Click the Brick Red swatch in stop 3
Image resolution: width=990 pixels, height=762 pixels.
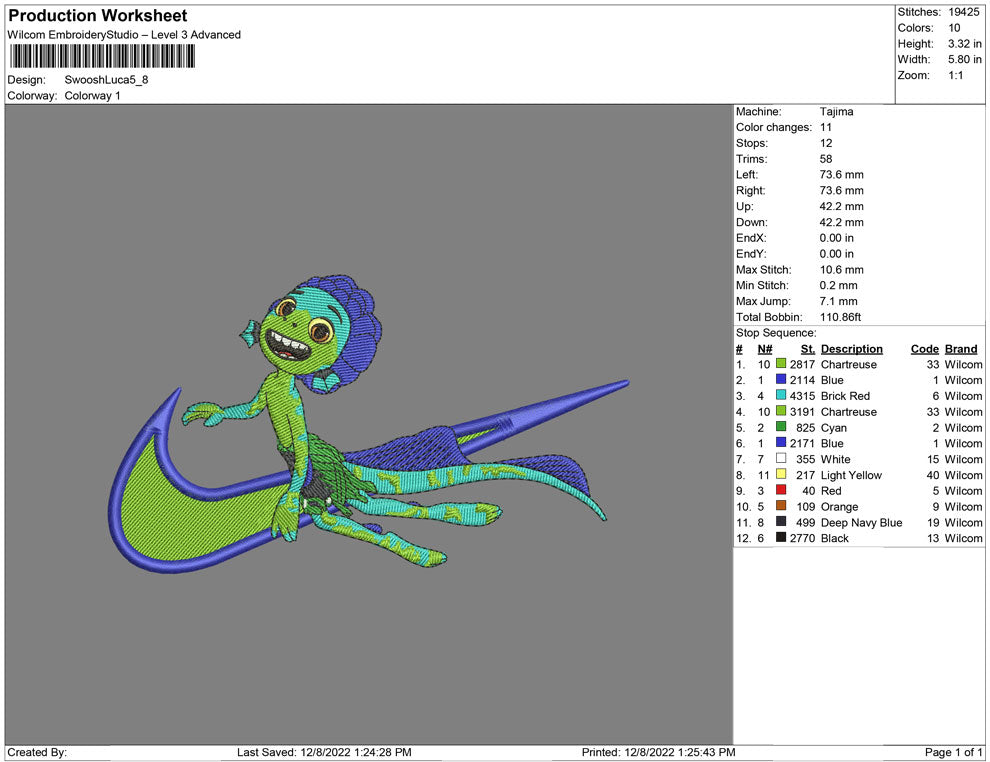[781, 396]
